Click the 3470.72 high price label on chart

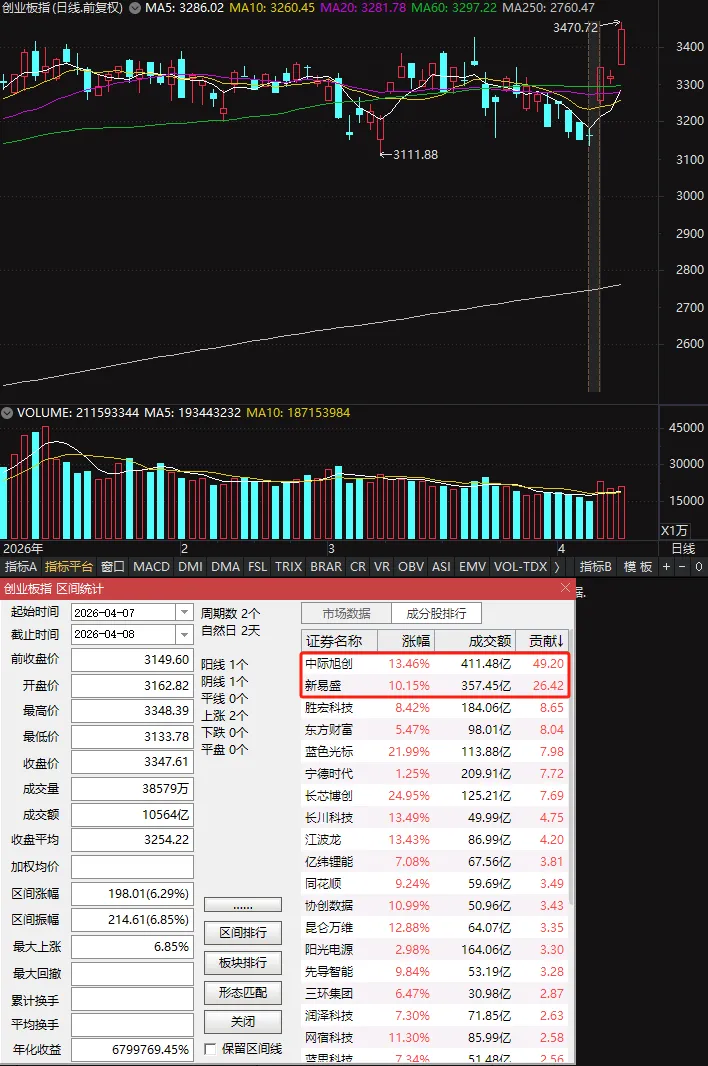tap(575, 27)
